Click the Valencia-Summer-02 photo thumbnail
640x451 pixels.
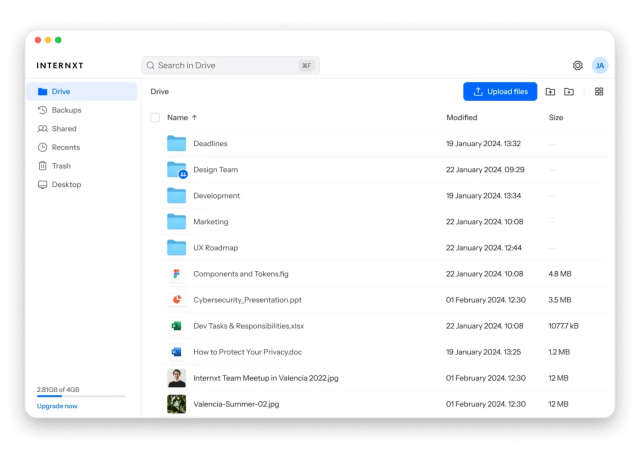tap(177, 404)
